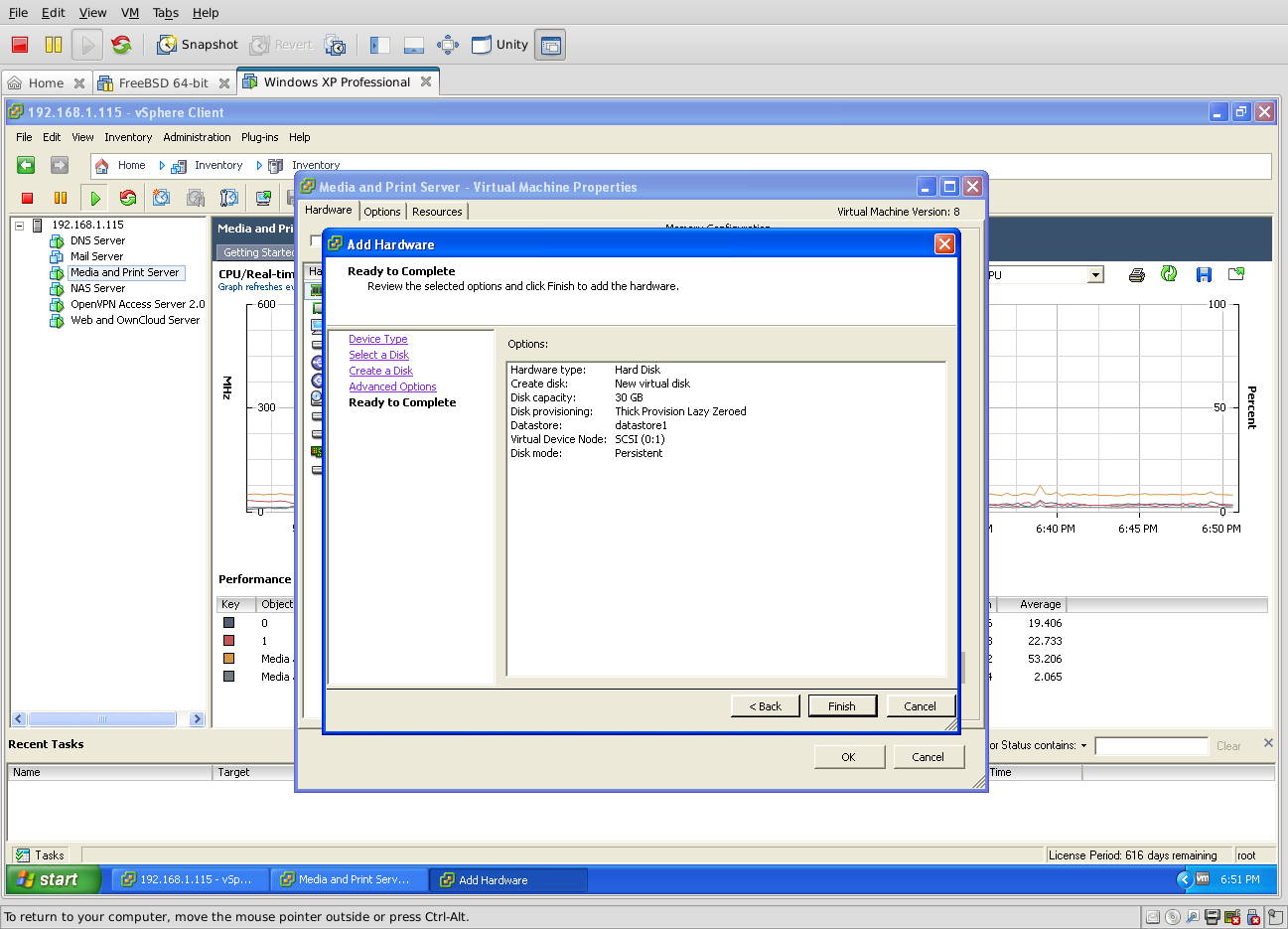Screen dimensions: 1288x929
Task: Switch to the Home tab in VMware
Action: coord(46,83)
